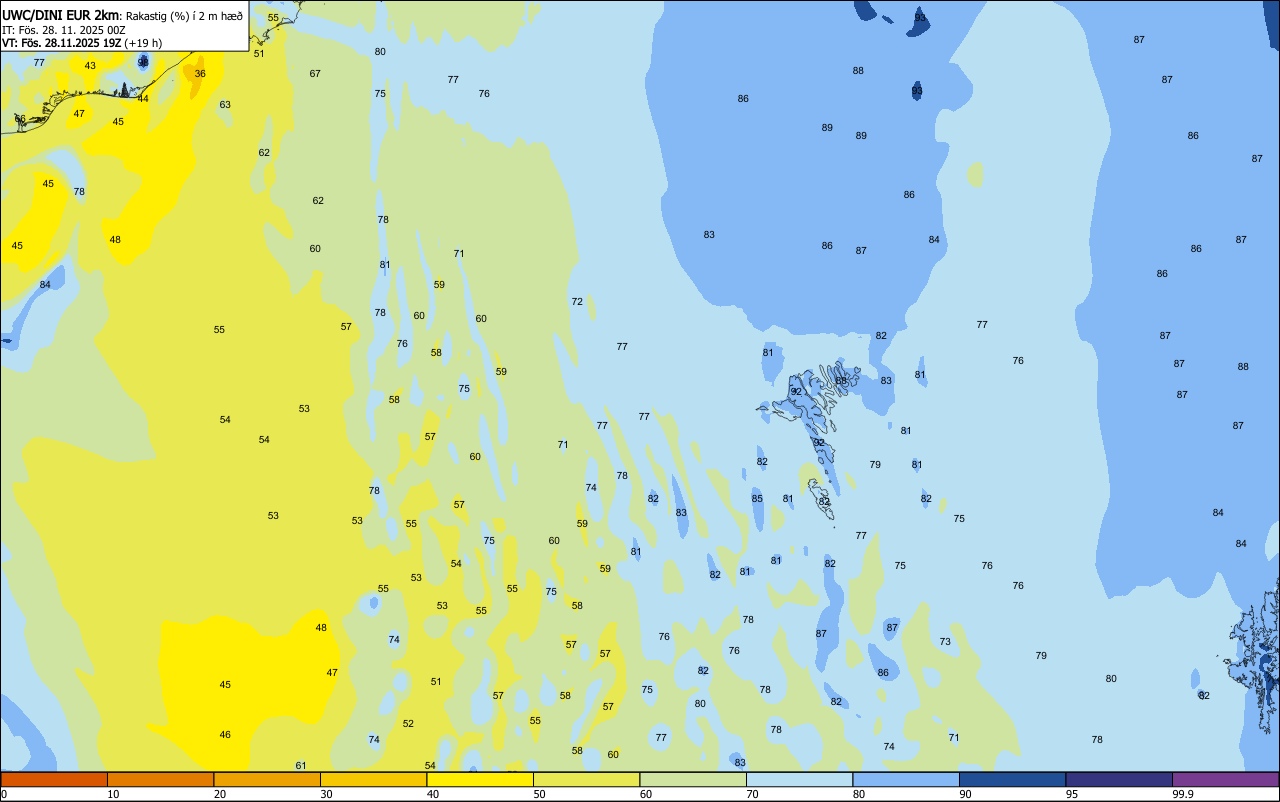Click the purple legend band above 99.9

coord(1225,779)
